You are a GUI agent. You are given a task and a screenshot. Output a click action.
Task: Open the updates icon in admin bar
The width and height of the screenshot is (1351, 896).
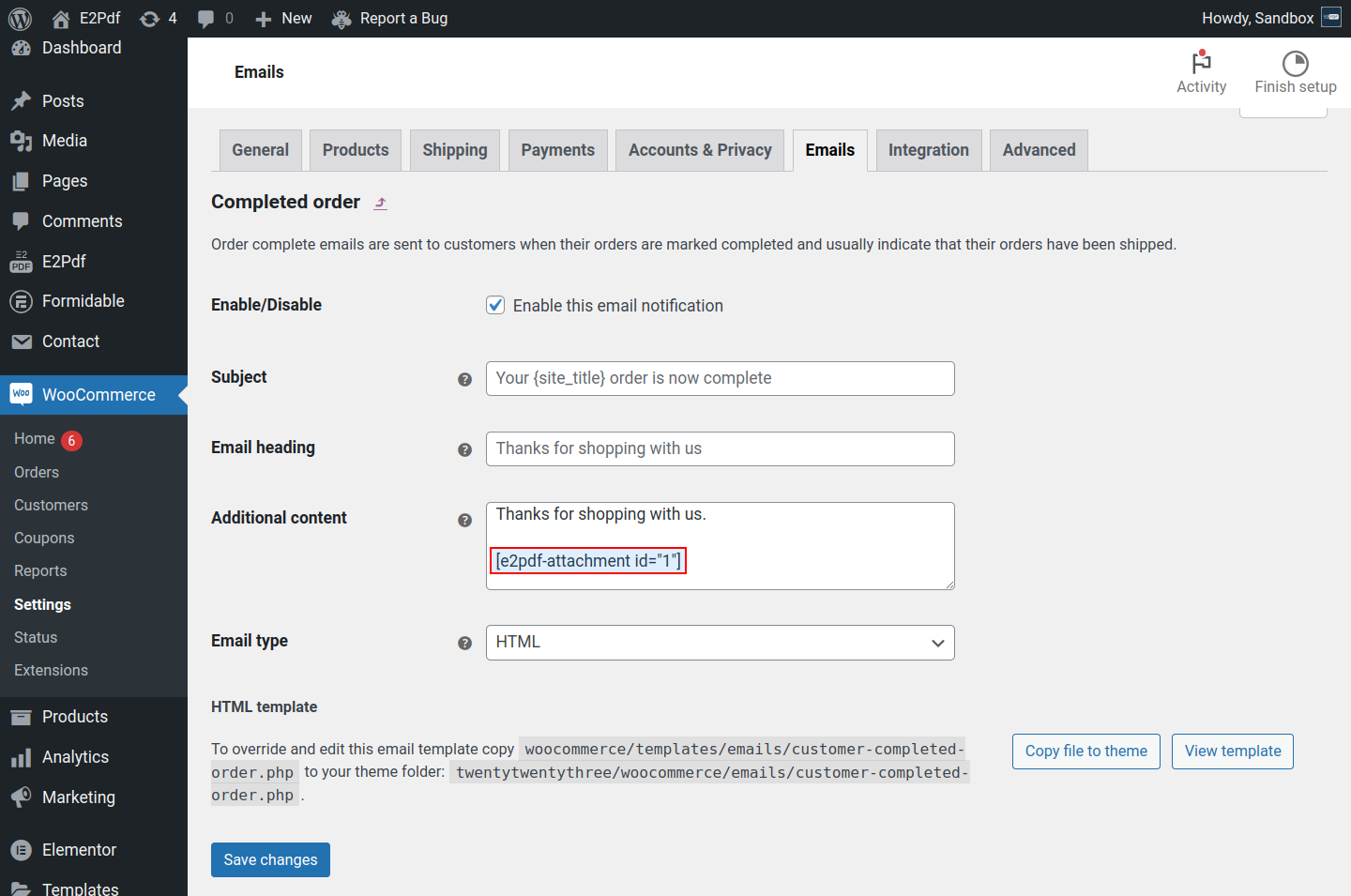point(149,19)
